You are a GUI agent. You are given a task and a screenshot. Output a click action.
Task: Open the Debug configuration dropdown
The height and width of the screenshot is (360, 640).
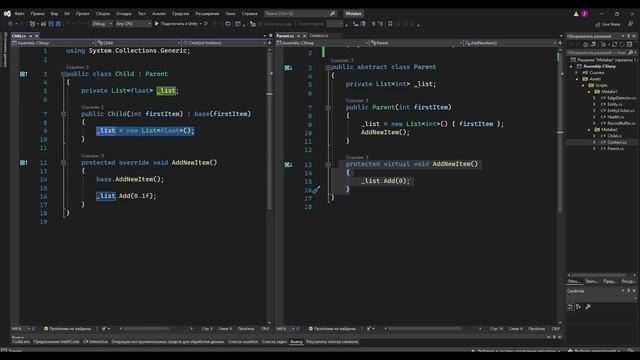coord(102,24)
